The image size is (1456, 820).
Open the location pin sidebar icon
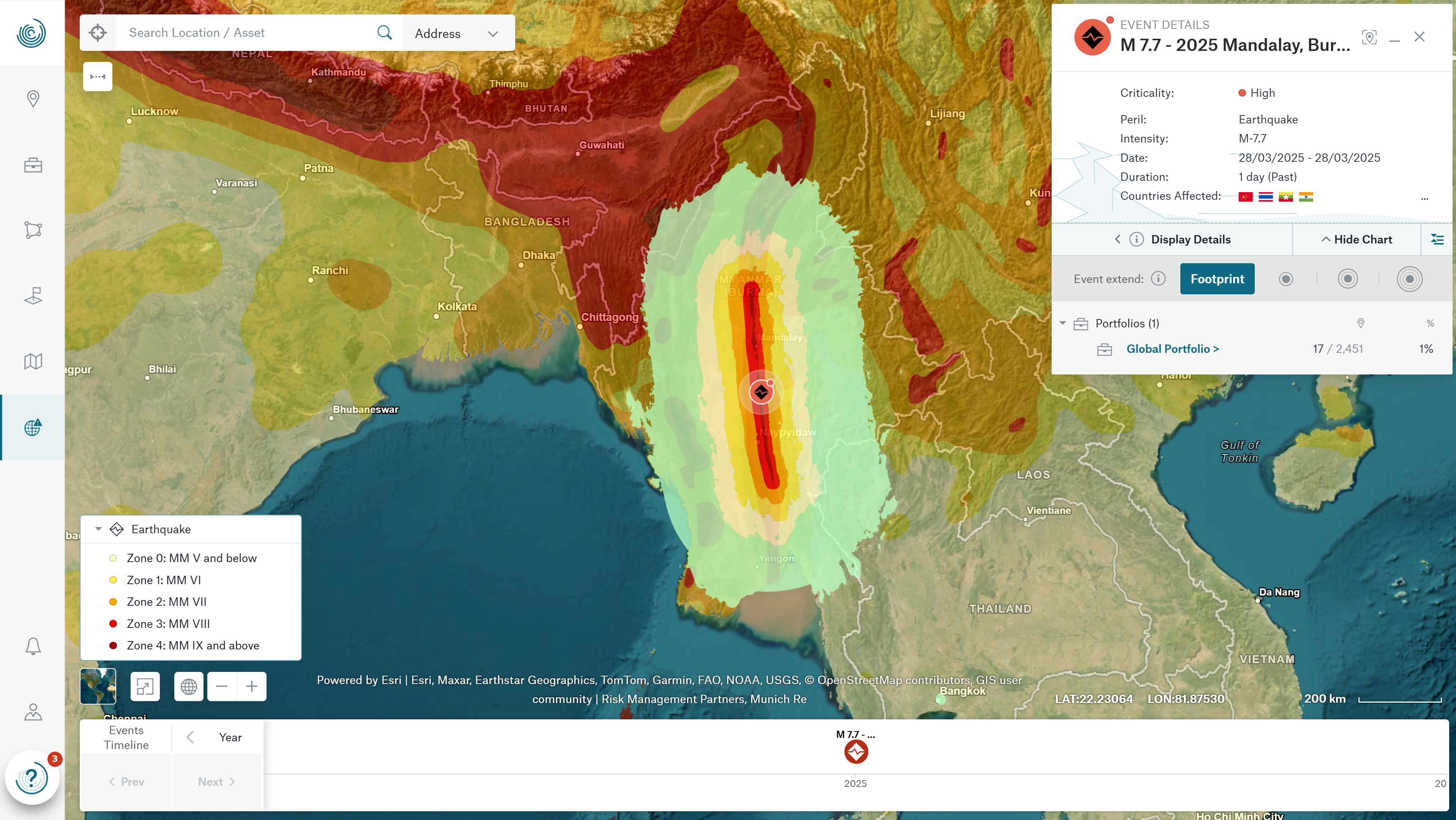coord(33,99)
